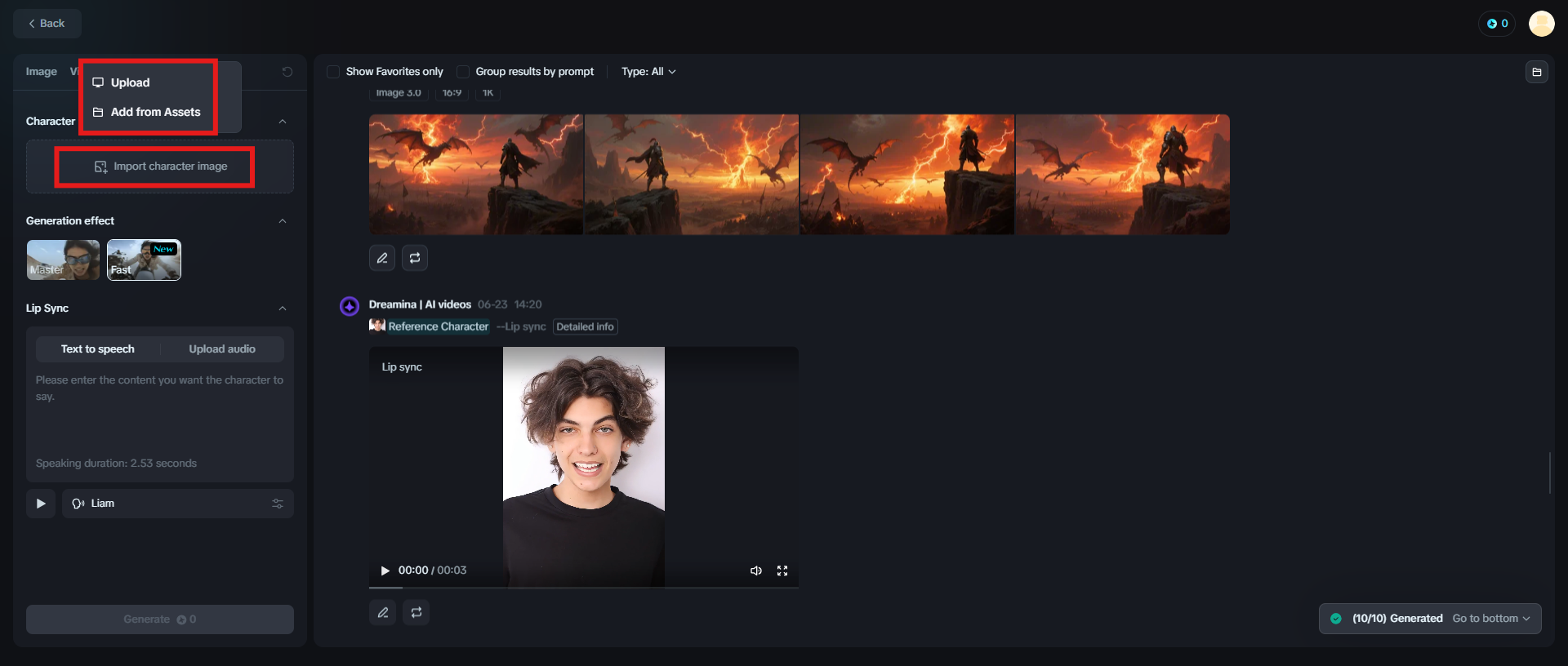Click the (10/10) Generated status

tap(1397, 619)
